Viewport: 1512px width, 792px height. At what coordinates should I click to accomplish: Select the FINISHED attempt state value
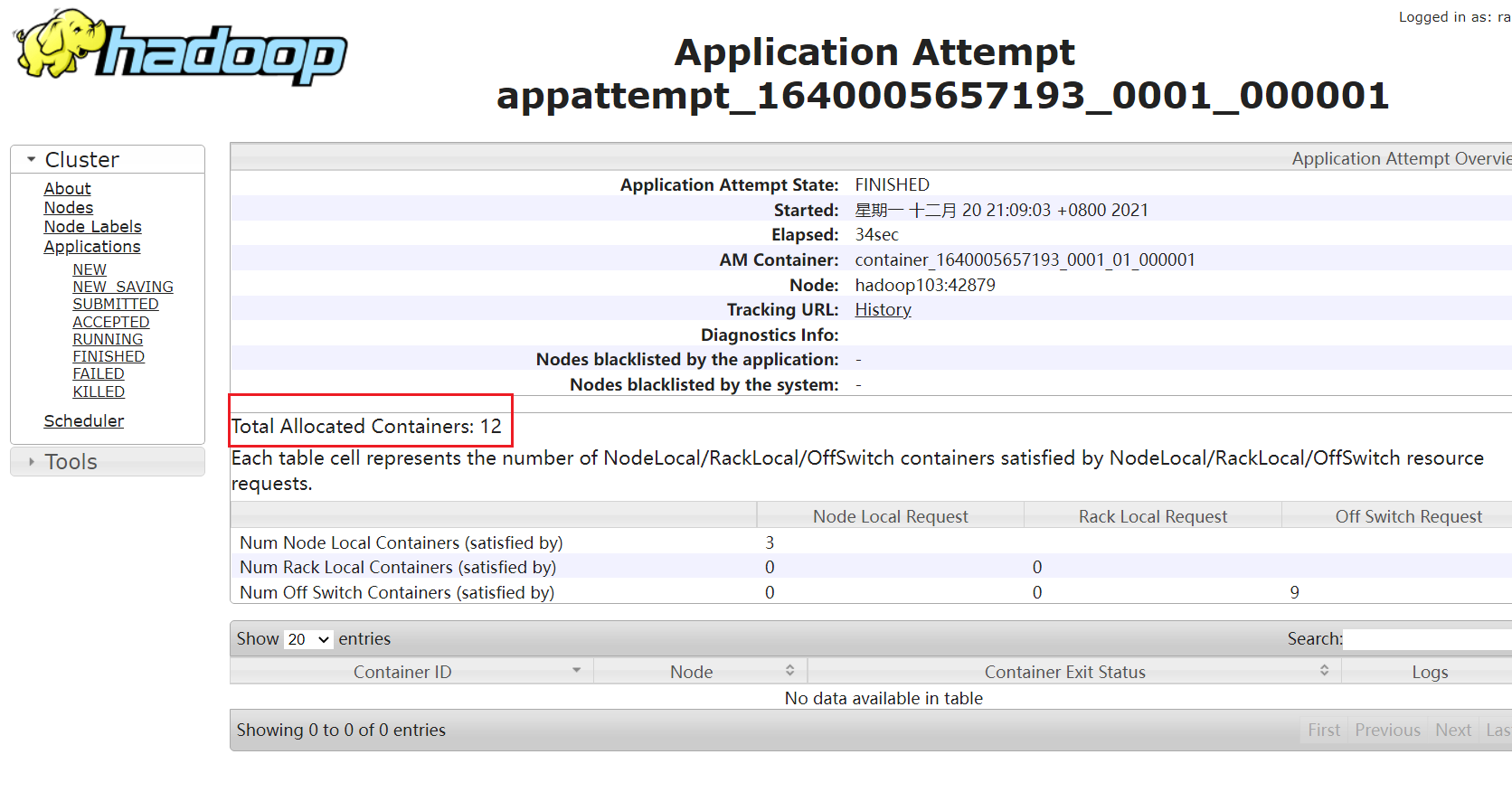[893, 184]
